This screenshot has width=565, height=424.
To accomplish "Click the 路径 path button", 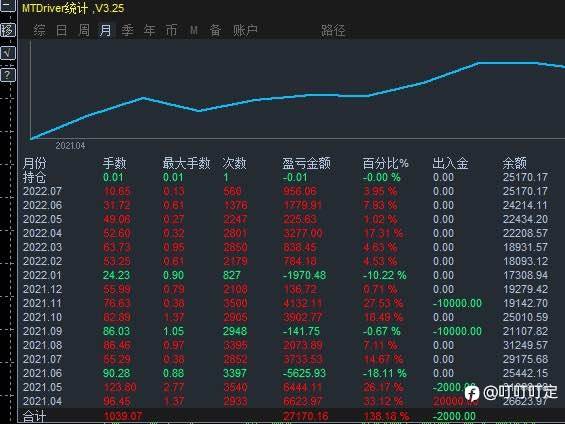I will click(x=333, y=31).
